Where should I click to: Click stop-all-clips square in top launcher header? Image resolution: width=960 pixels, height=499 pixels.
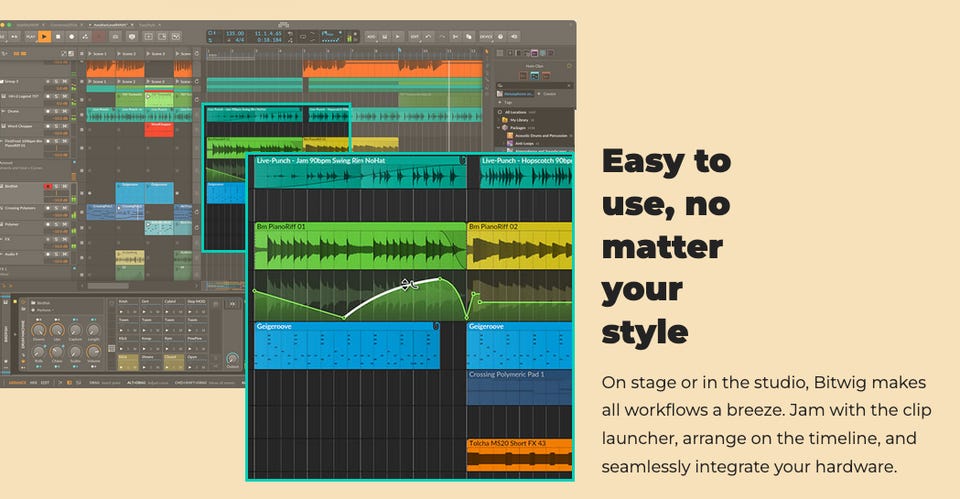(81, 54)
